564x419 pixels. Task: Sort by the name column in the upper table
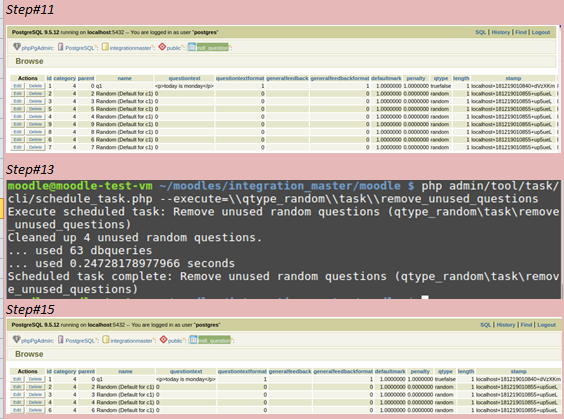click(x=124, y=78)
